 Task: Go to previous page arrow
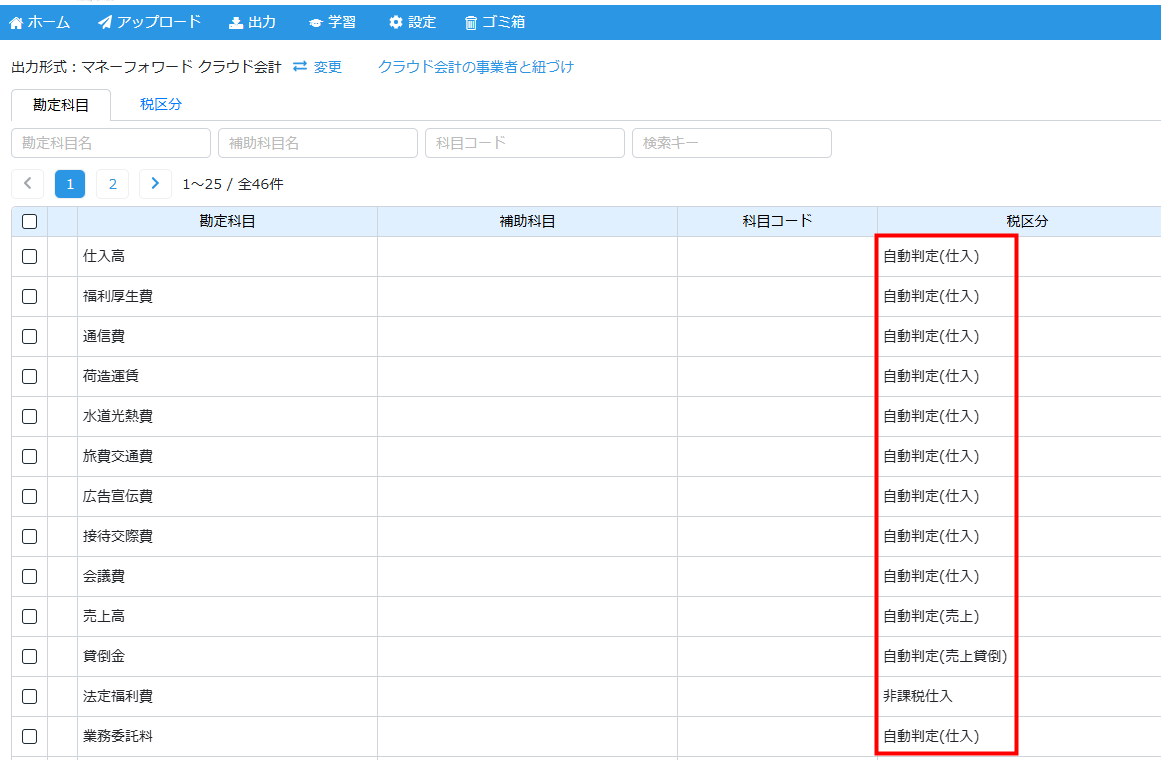(28, 184)
